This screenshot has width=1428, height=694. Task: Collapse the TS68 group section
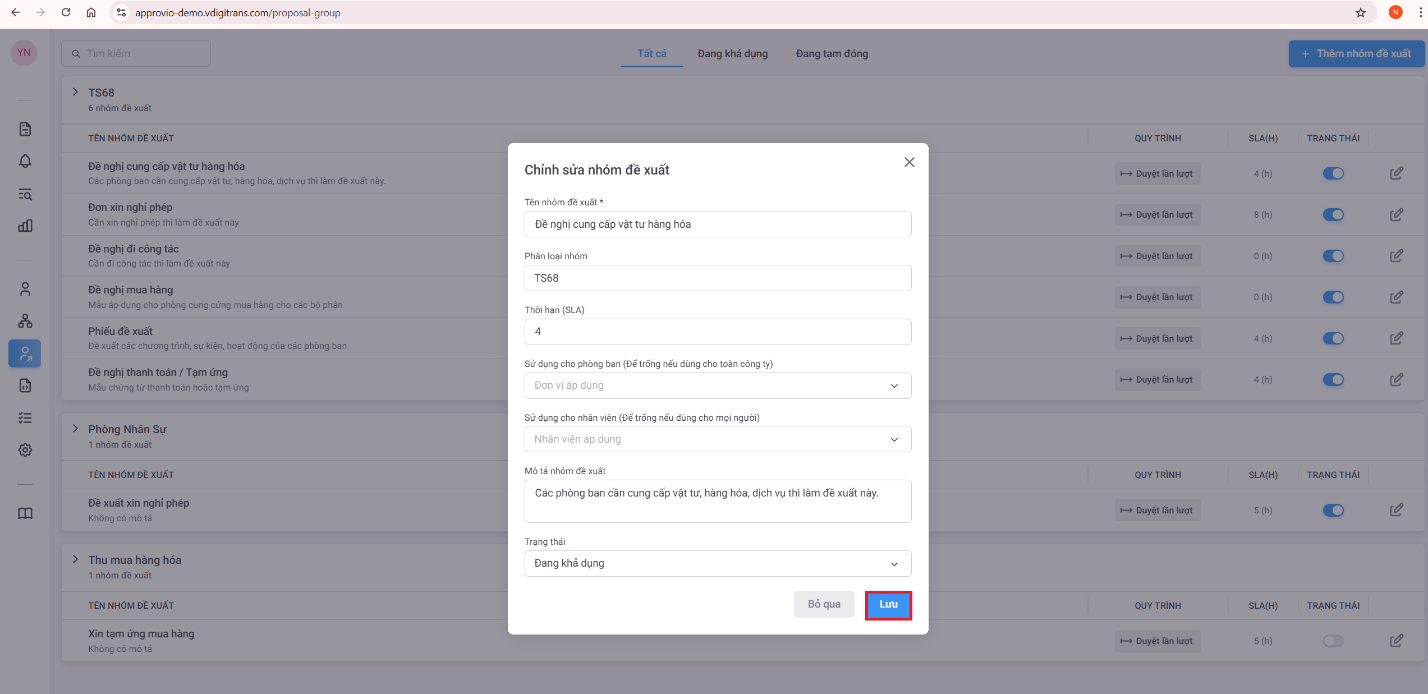[x=75, y=92]
